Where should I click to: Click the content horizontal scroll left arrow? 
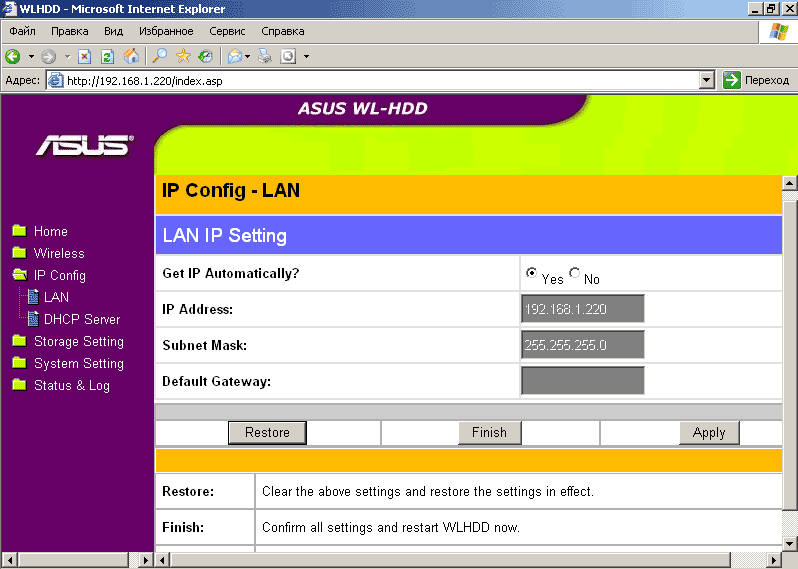click(x=163, y=560)
